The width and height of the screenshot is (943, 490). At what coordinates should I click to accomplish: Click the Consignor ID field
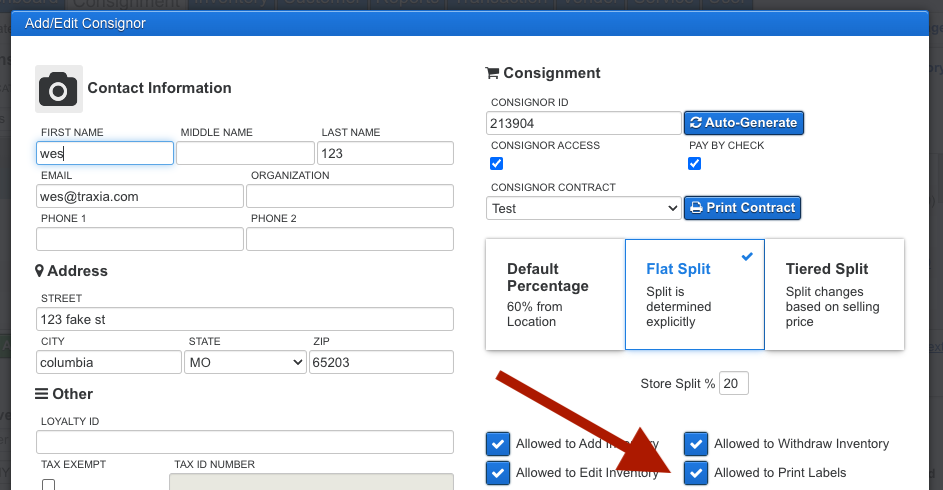coord(583,123)
